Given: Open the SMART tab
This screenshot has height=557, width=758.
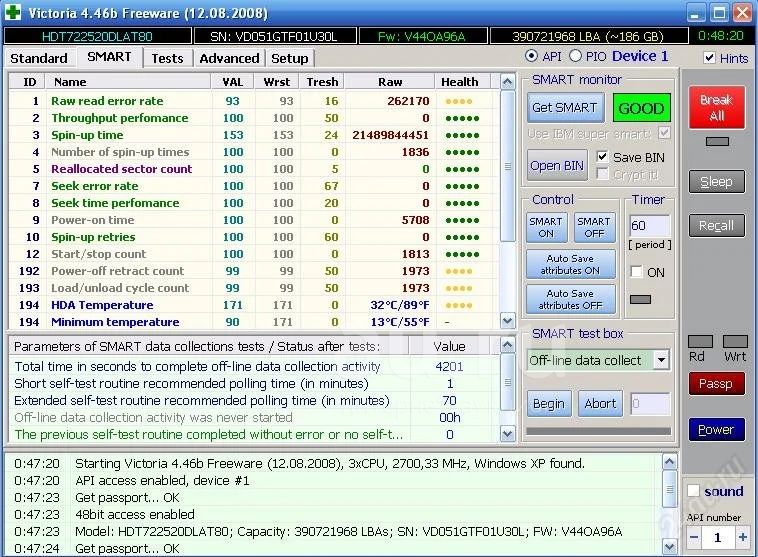Looking at the screenshot, I should tap(109, 57).
